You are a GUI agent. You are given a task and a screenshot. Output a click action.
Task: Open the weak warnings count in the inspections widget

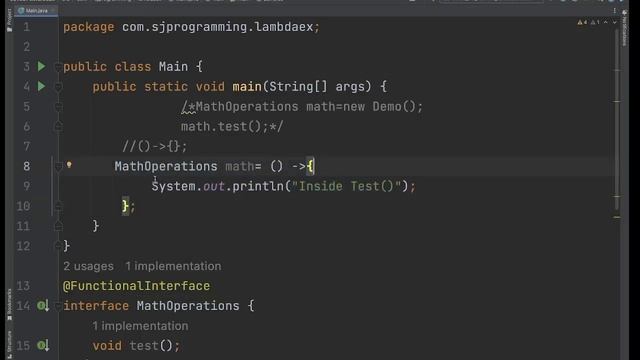[x=595, y=22]
